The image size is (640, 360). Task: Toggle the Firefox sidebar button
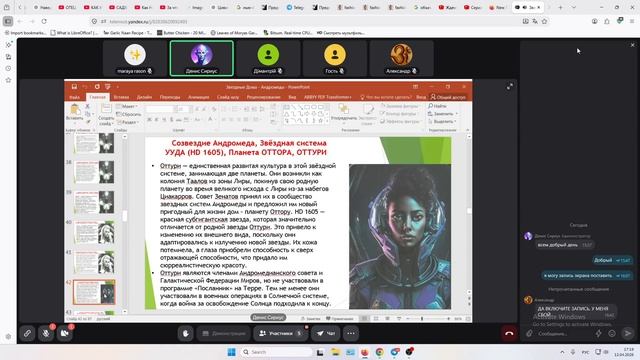pos(8,21)
